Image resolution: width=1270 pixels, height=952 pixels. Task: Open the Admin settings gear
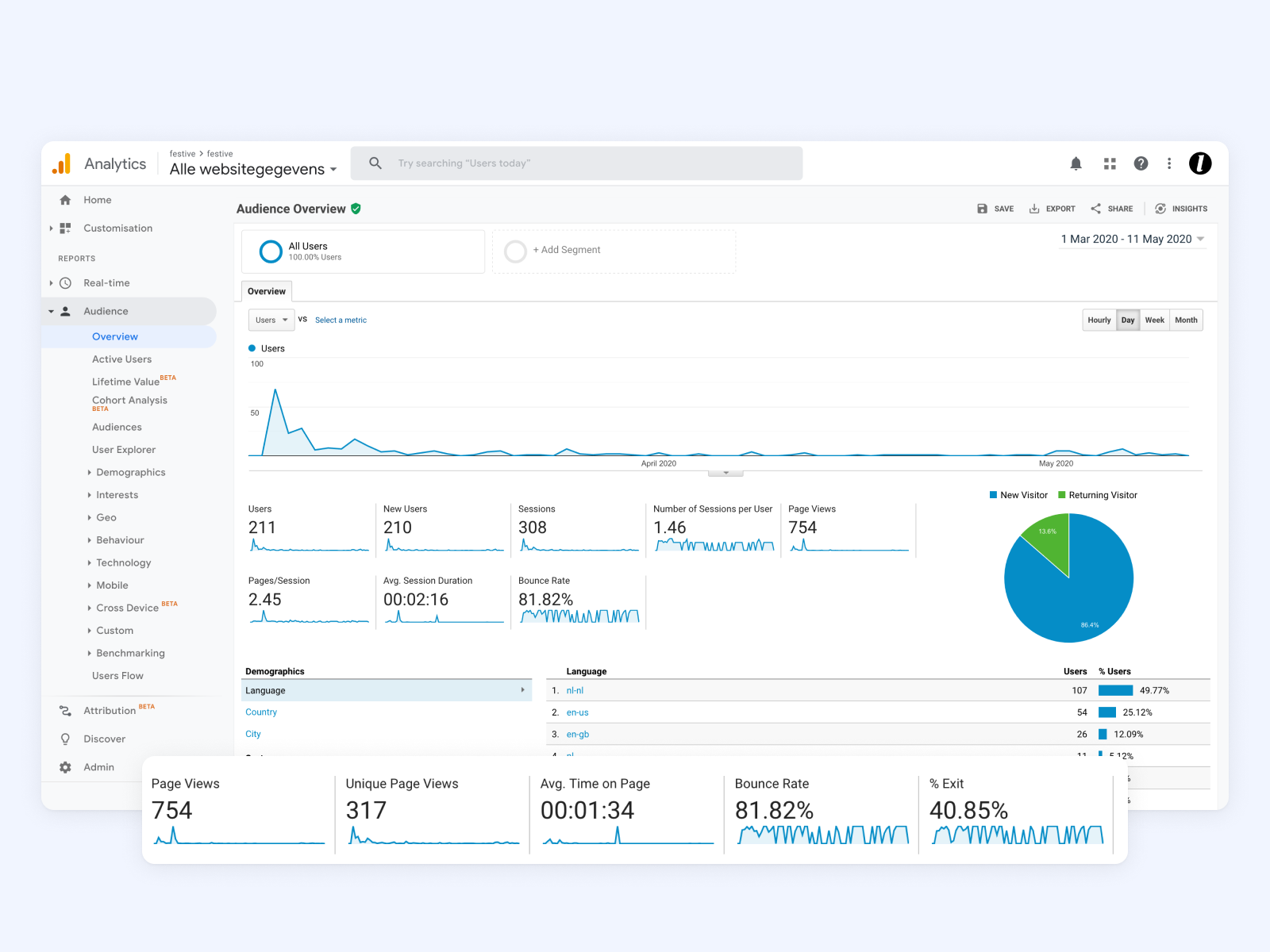tap(64, 766)
